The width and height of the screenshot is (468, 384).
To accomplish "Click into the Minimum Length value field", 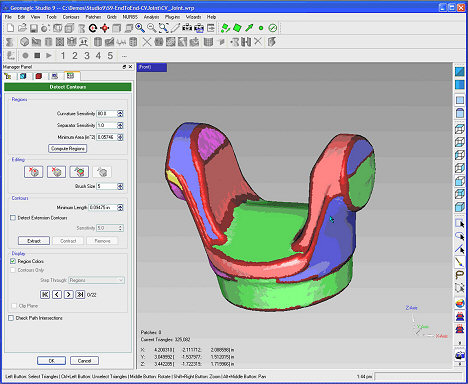I will (103, 208).
